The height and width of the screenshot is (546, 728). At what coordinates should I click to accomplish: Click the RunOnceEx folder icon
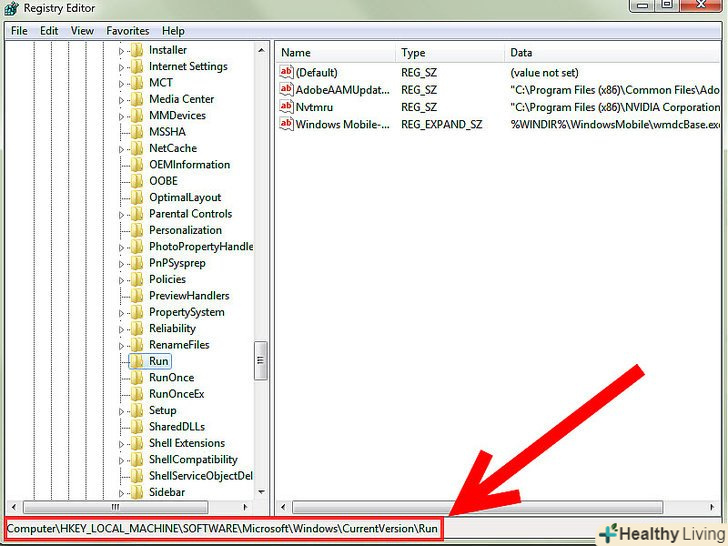[136, 394]
